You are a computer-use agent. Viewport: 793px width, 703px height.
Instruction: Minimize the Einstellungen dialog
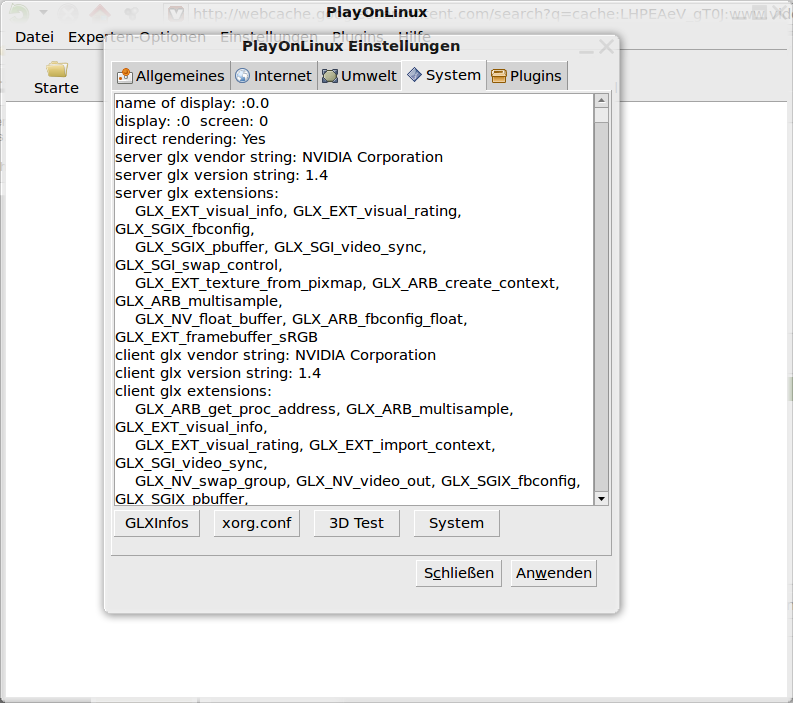pyautogui.click(x=586, y=51)
